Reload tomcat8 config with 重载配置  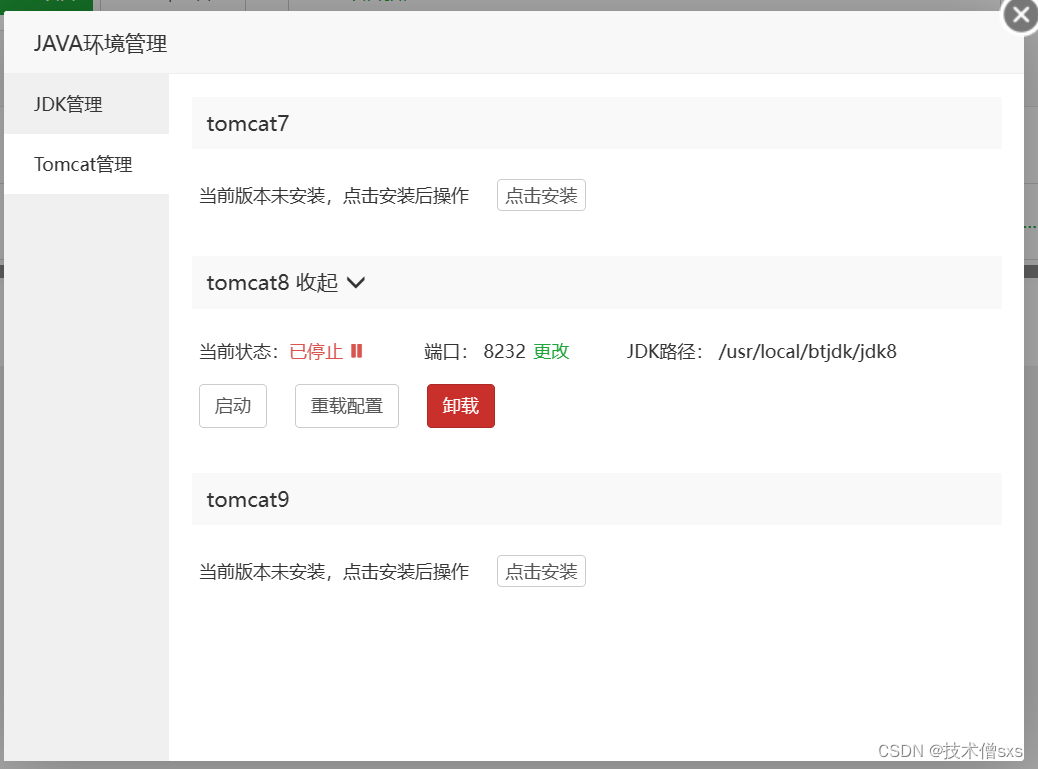347,406
